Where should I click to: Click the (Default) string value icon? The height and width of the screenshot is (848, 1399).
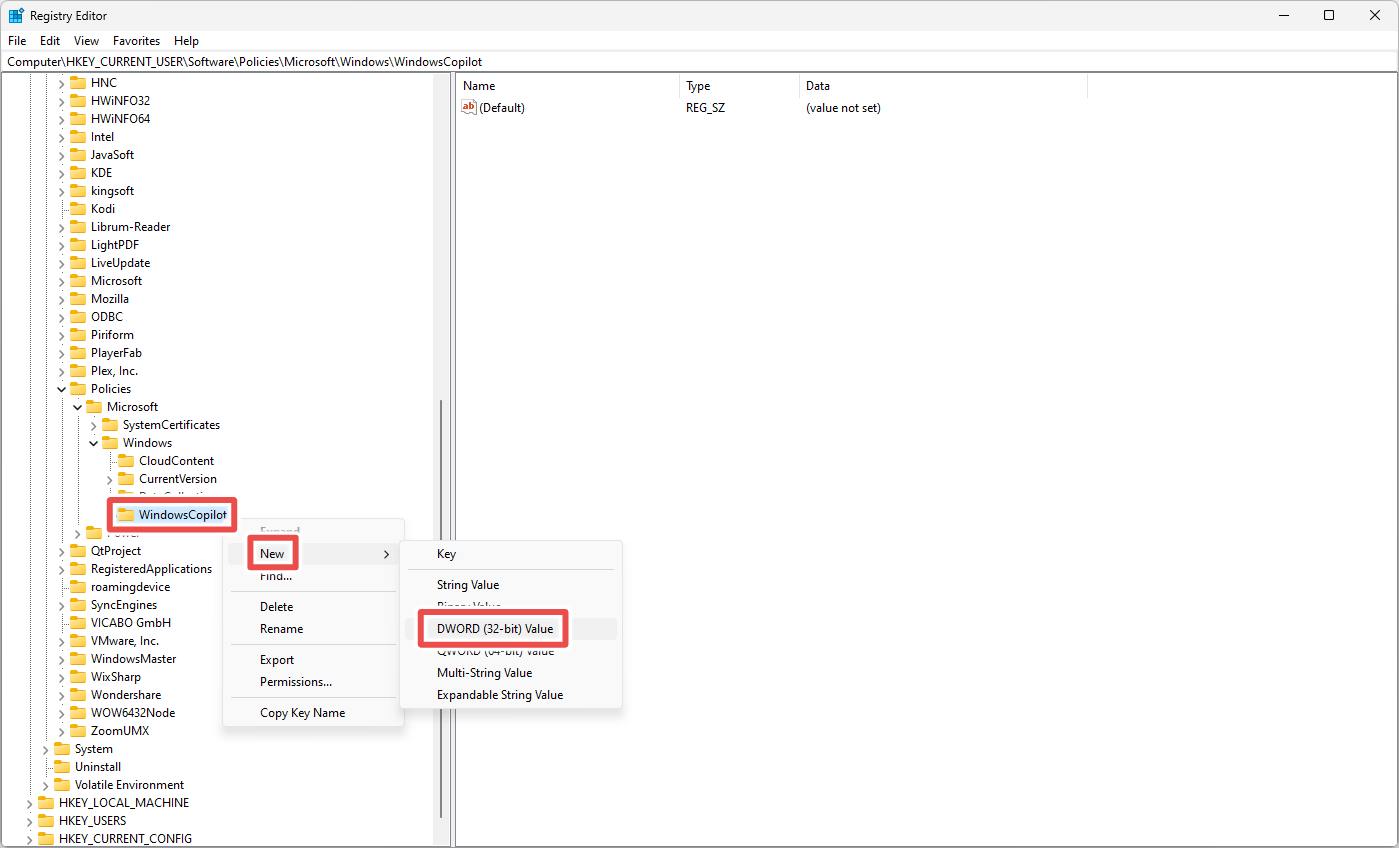coord(469,107)
